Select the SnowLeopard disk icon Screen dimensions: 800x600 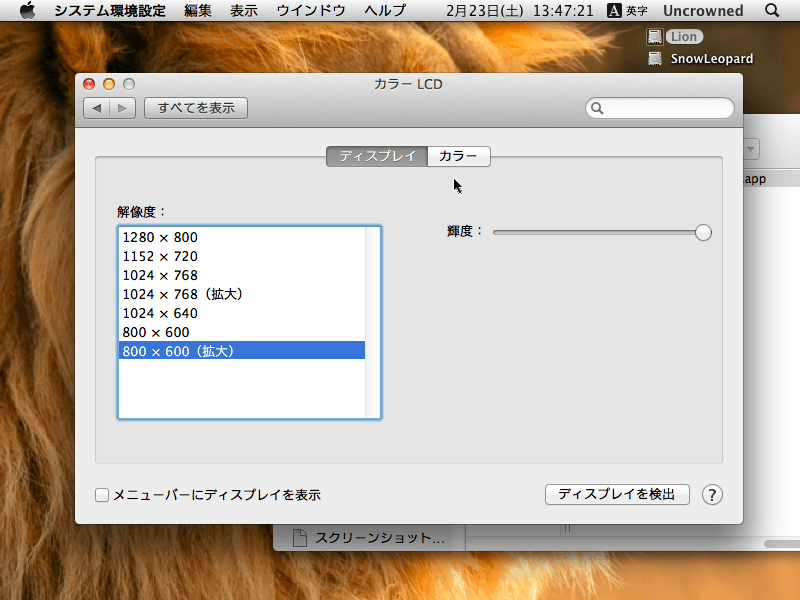tap(655, 58)
